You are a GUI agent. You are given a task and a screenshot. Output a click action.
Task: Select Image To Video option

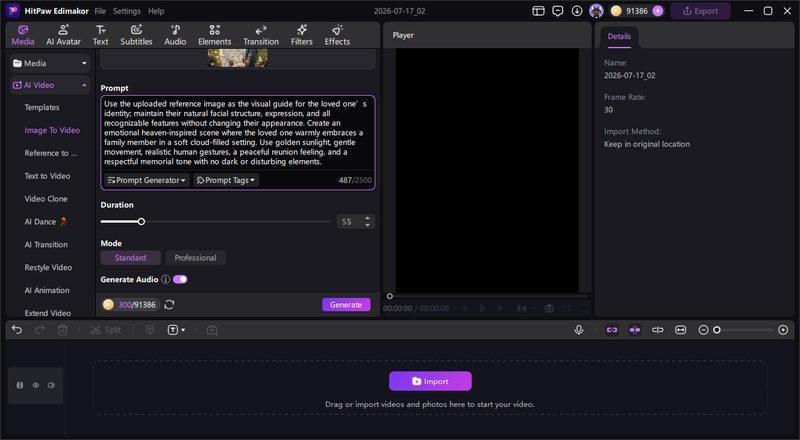click(52, 130)
